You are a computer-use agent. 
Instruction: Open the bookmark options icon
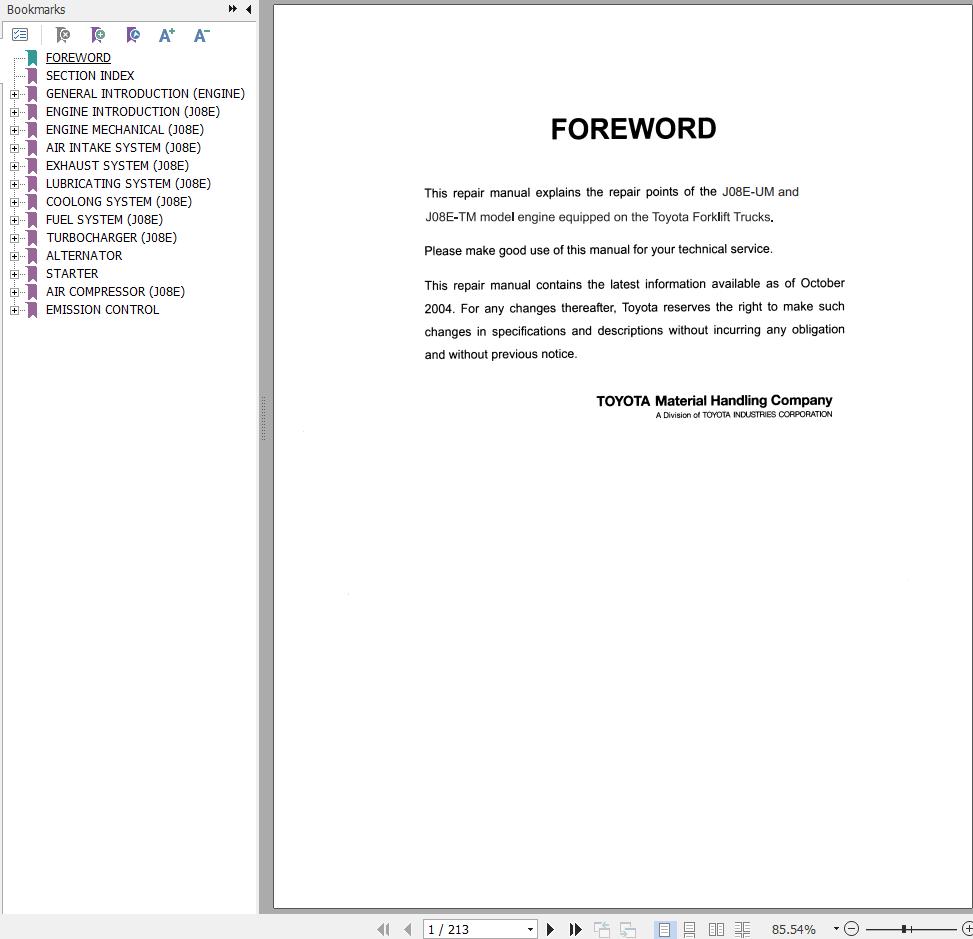[20, 33]
